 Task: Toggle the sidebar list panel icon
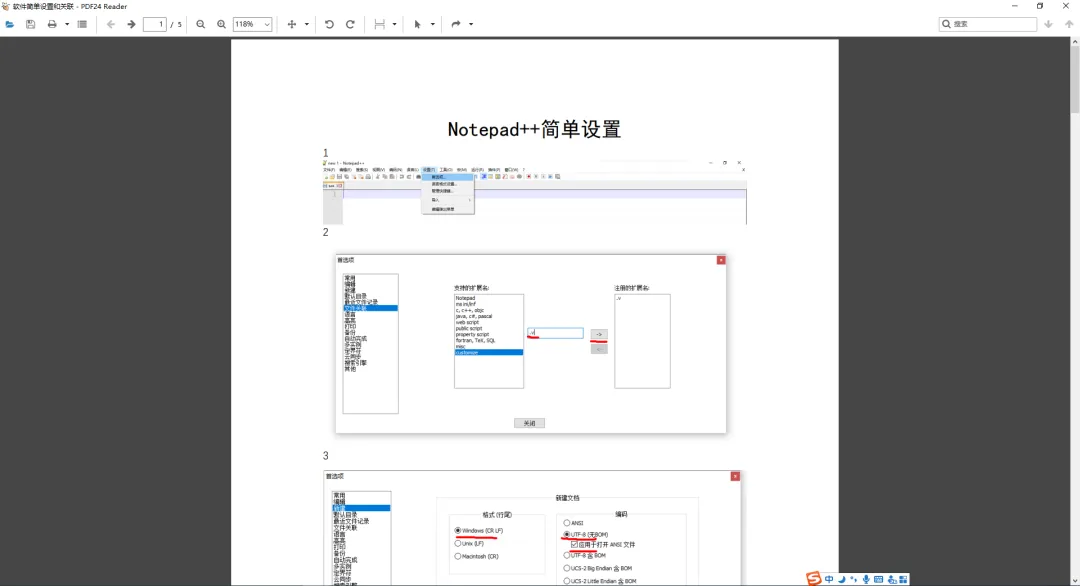click(x=83, y=24)
